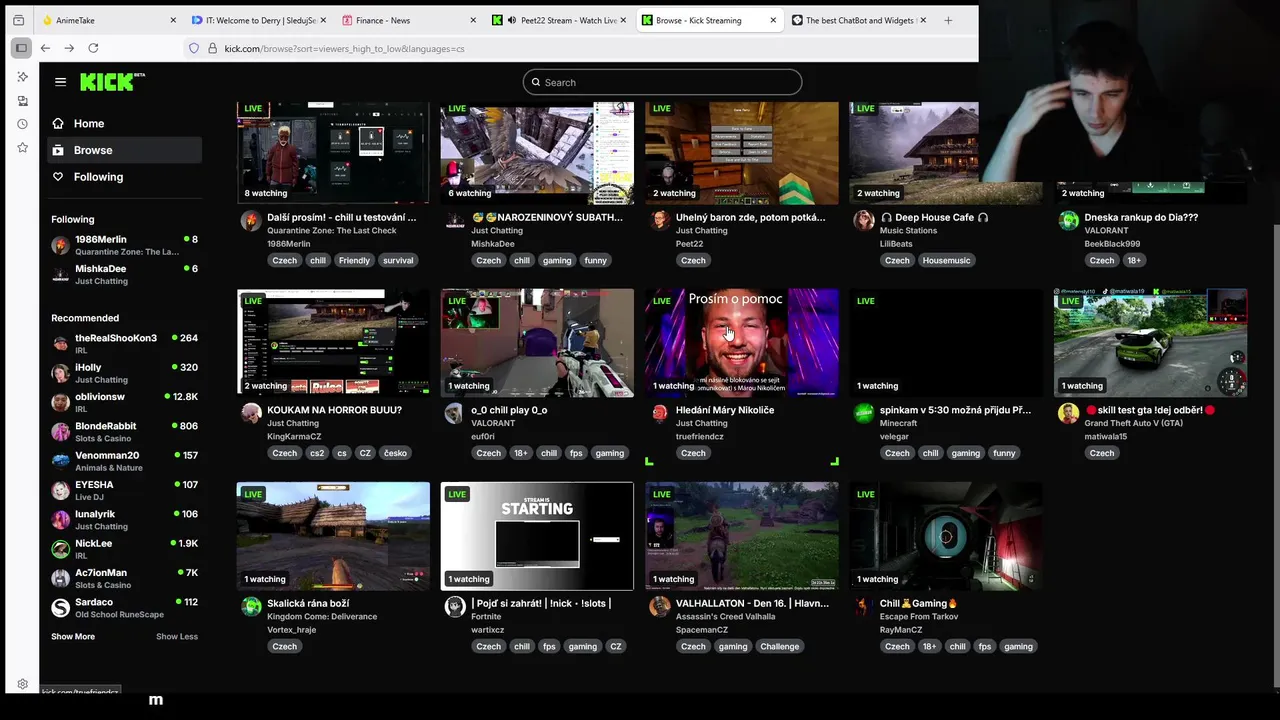Open recommended channel iHolly
The width and height of the screenshot is (1280, 720).
[x=124, y=373]
